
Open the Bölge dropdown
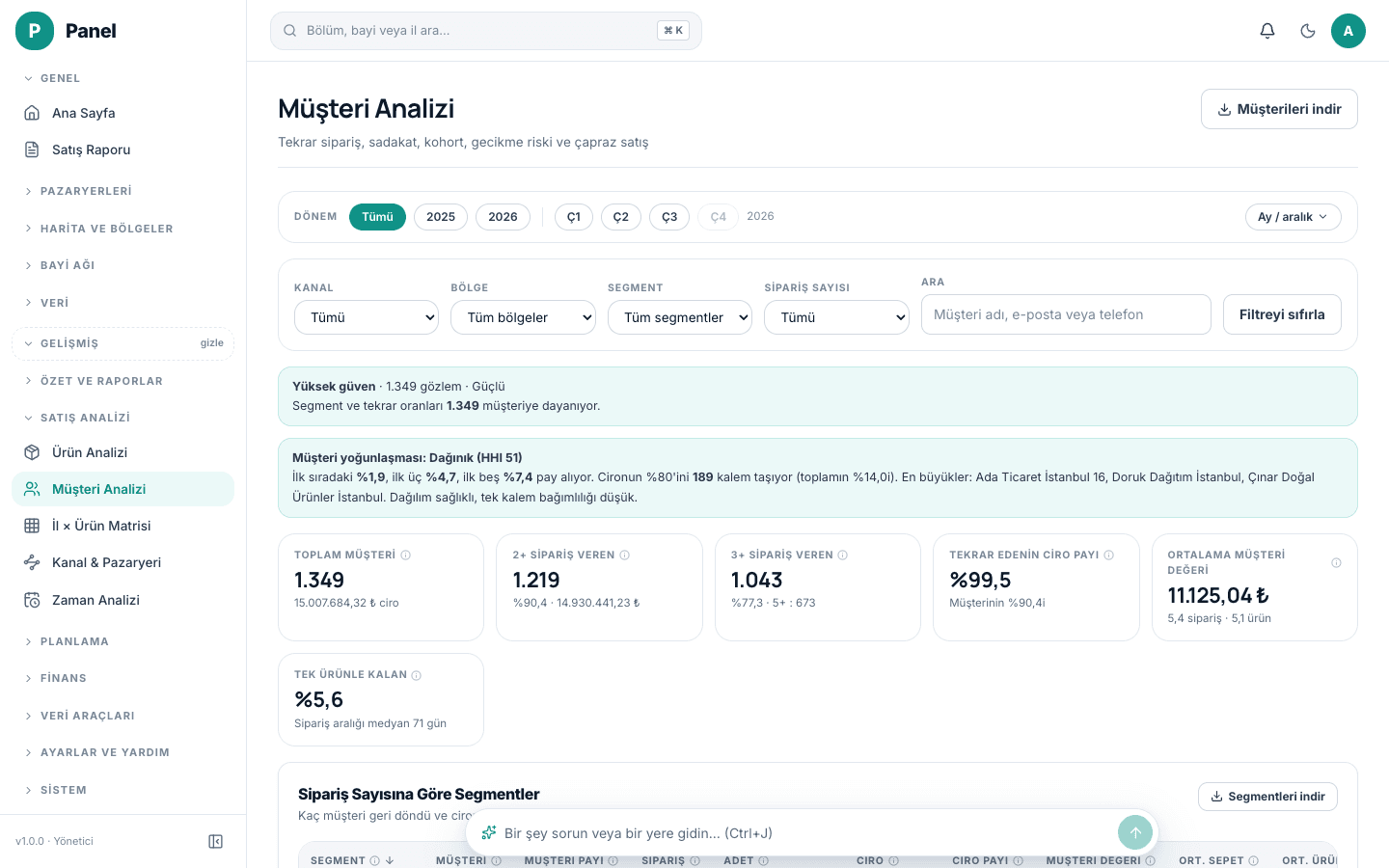coord(523,317)
